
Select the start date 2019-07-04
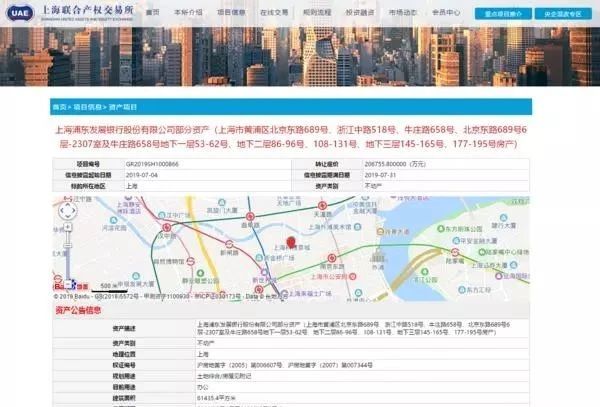[142, 175]
